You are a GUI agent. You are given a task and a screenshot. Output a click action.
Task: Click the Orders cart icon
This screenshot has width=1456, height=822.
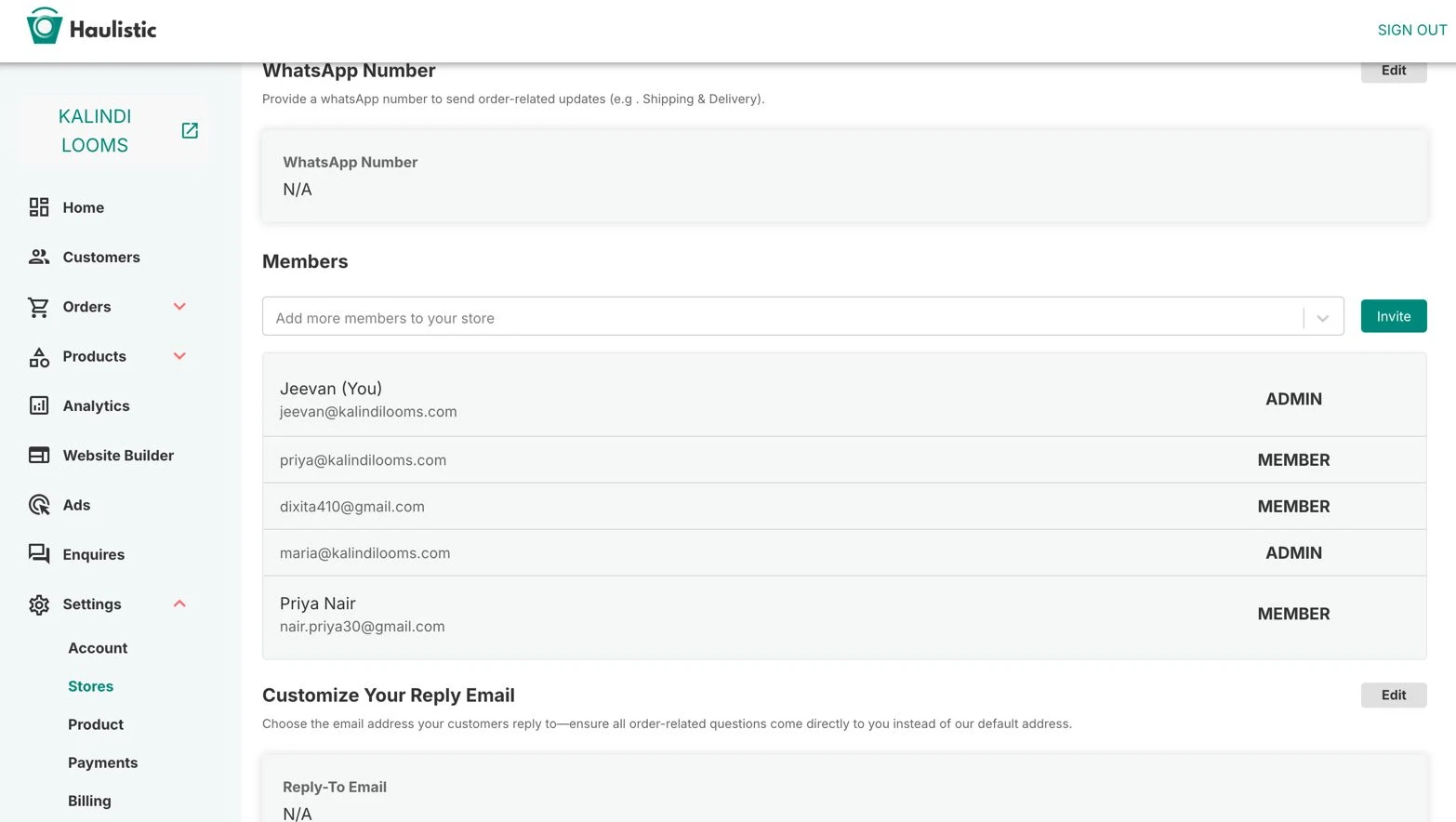click(39, 307)
